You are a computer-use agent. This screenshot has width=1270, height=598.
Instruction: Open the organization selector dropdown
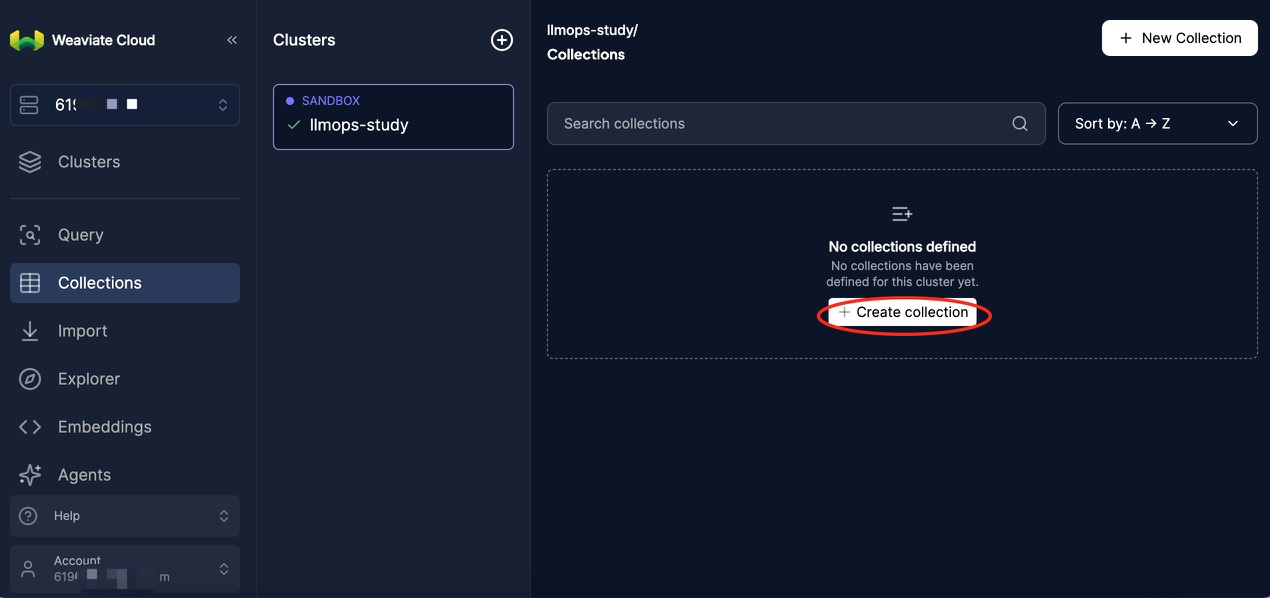pyautogui.click(x=125, y=105)
